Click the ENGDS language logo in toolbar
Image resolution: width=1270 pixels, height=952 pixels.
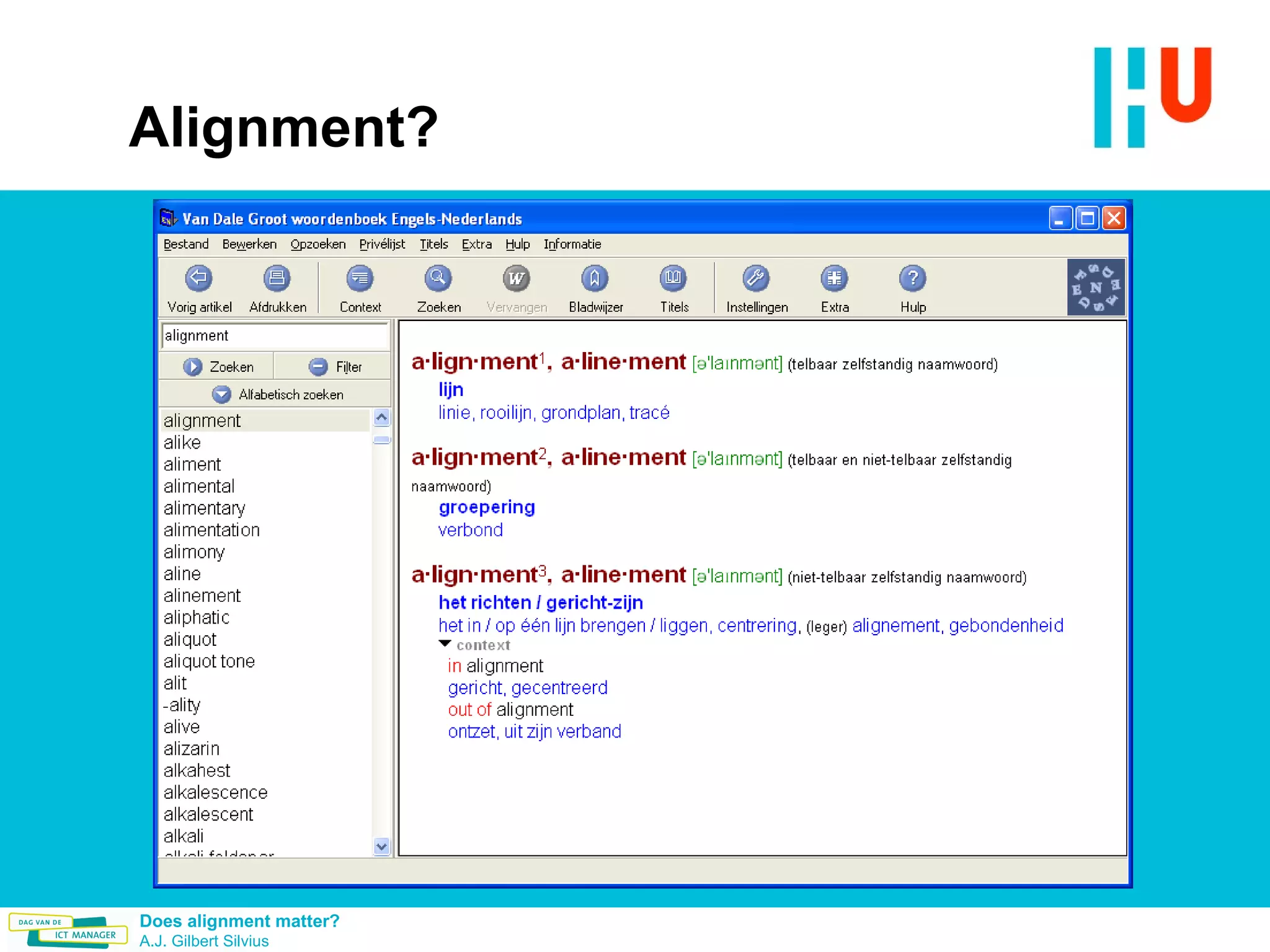[1096, 288]
